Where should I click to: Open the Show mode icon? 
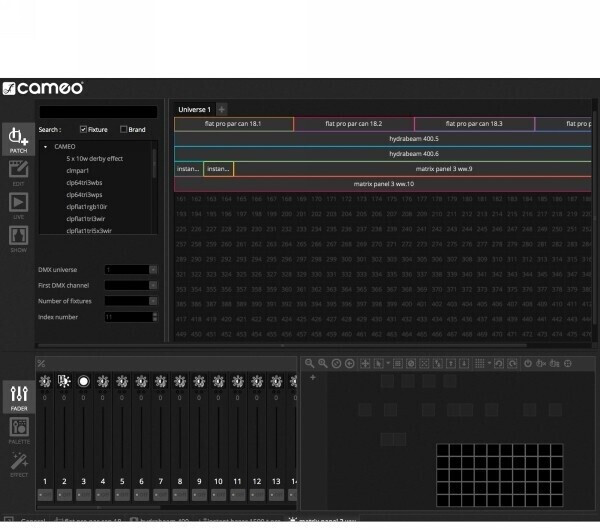17,237
